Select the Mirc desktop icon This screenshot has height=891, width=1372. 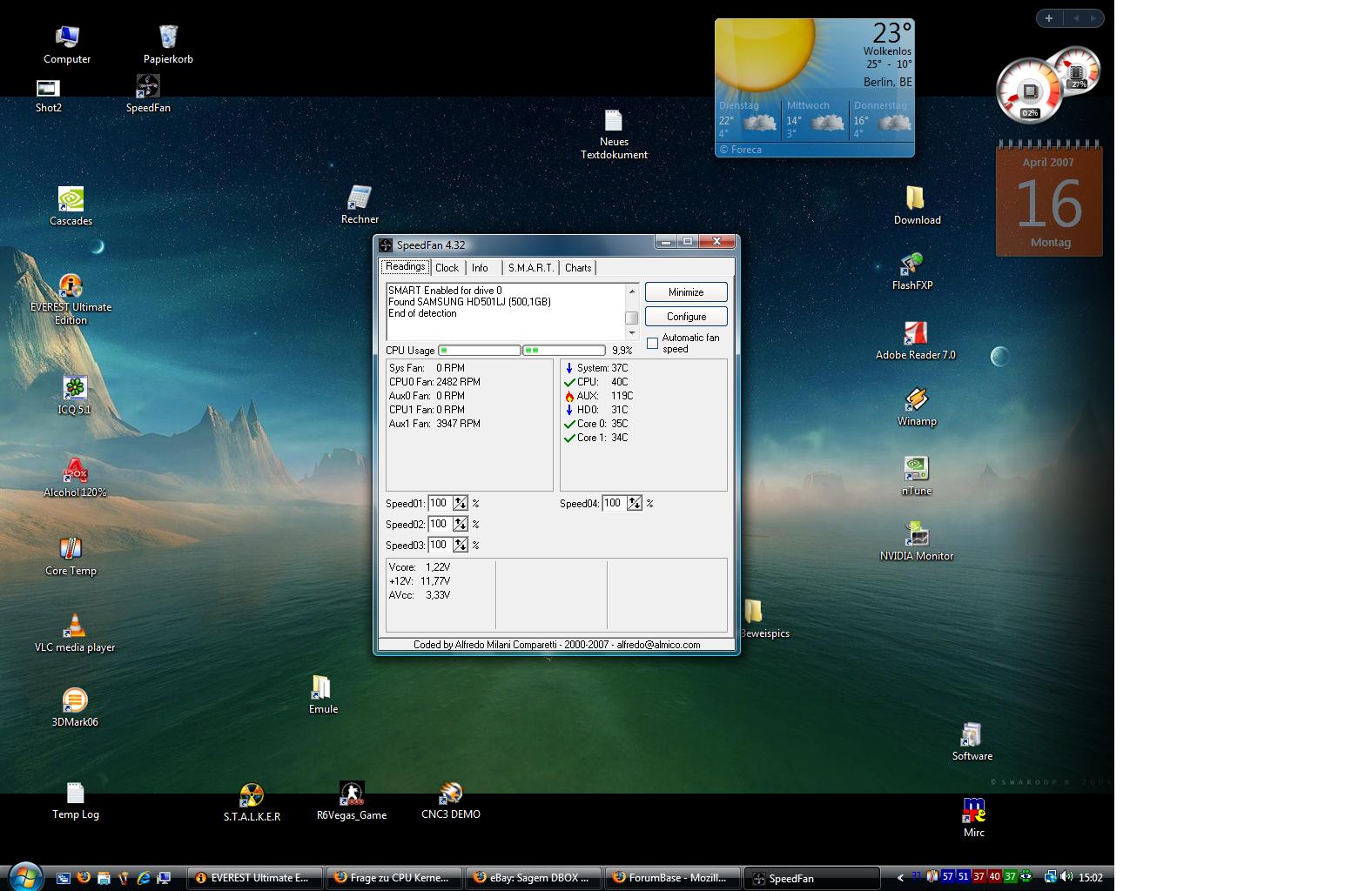[974, 818]
